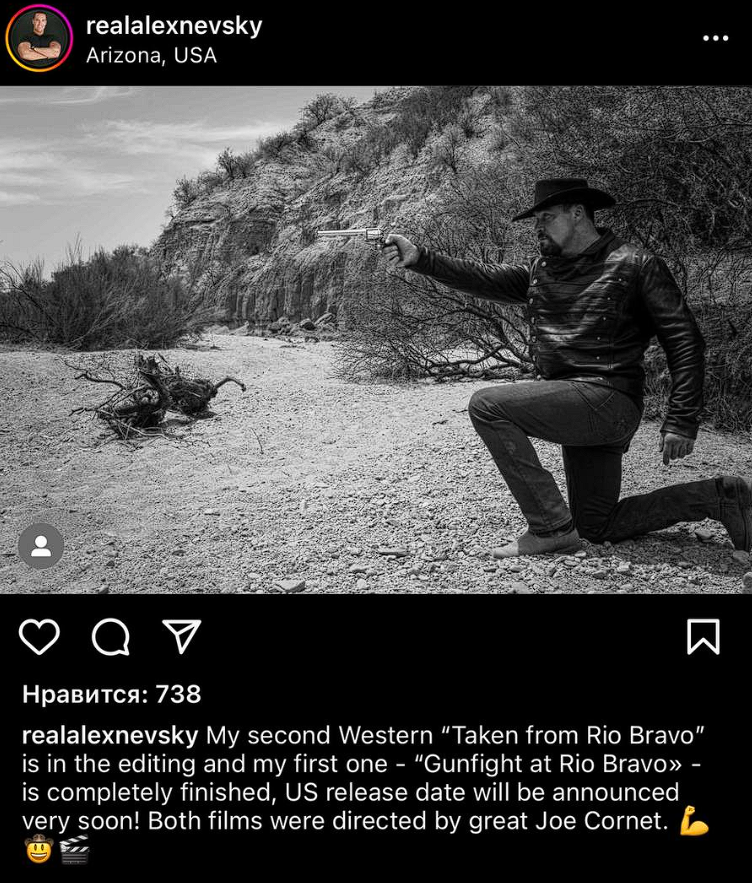Tap the black cowboy hat in the photo

tap(563, 197)
